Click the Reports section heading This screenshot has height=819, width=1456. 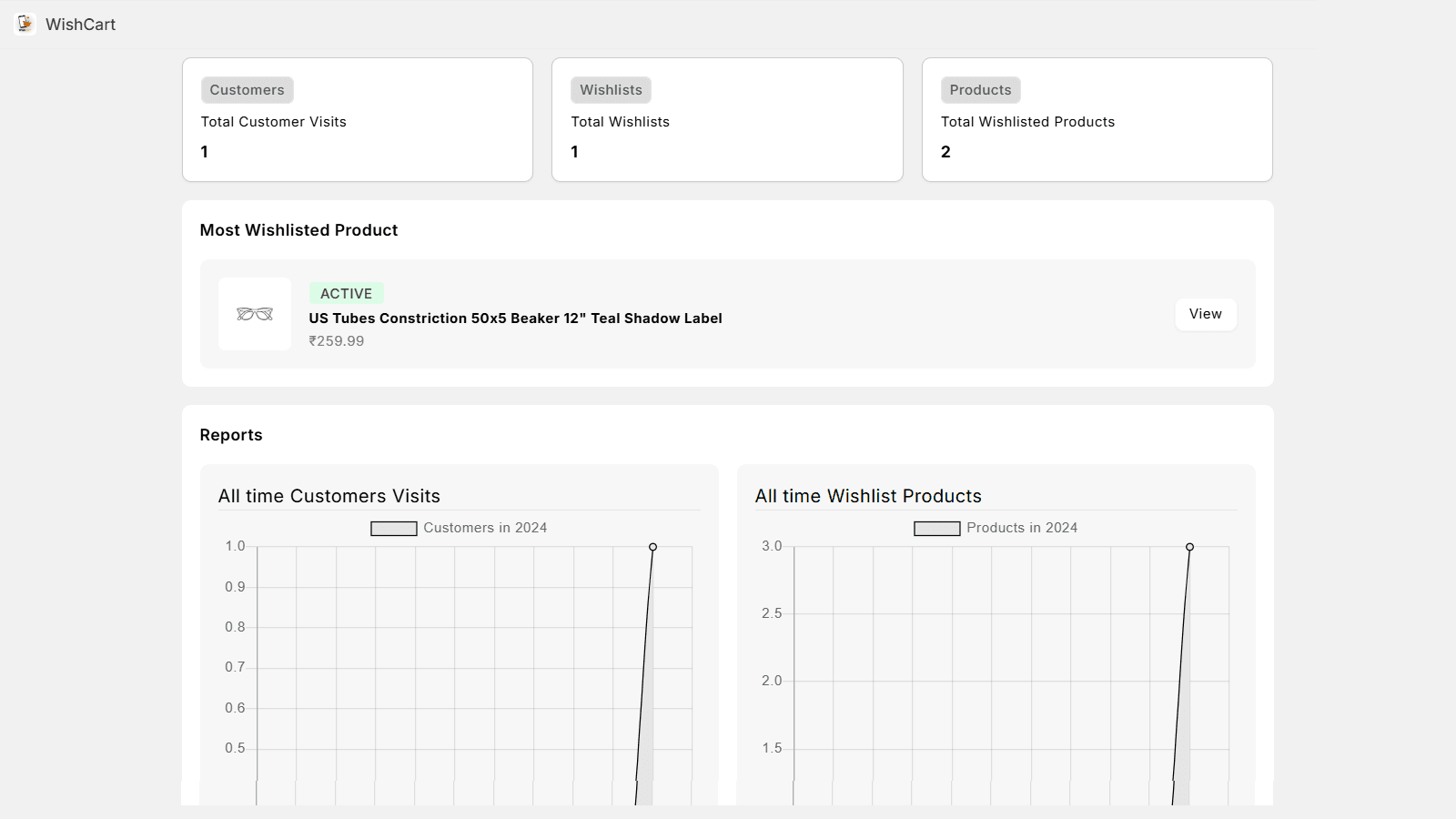click(231, 435)
